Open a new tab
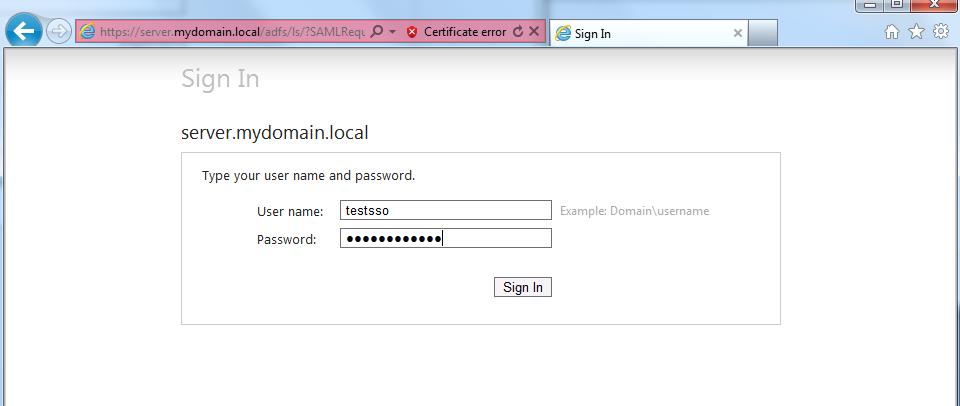This screenshot has width=960, height=406. coord(763,33)
